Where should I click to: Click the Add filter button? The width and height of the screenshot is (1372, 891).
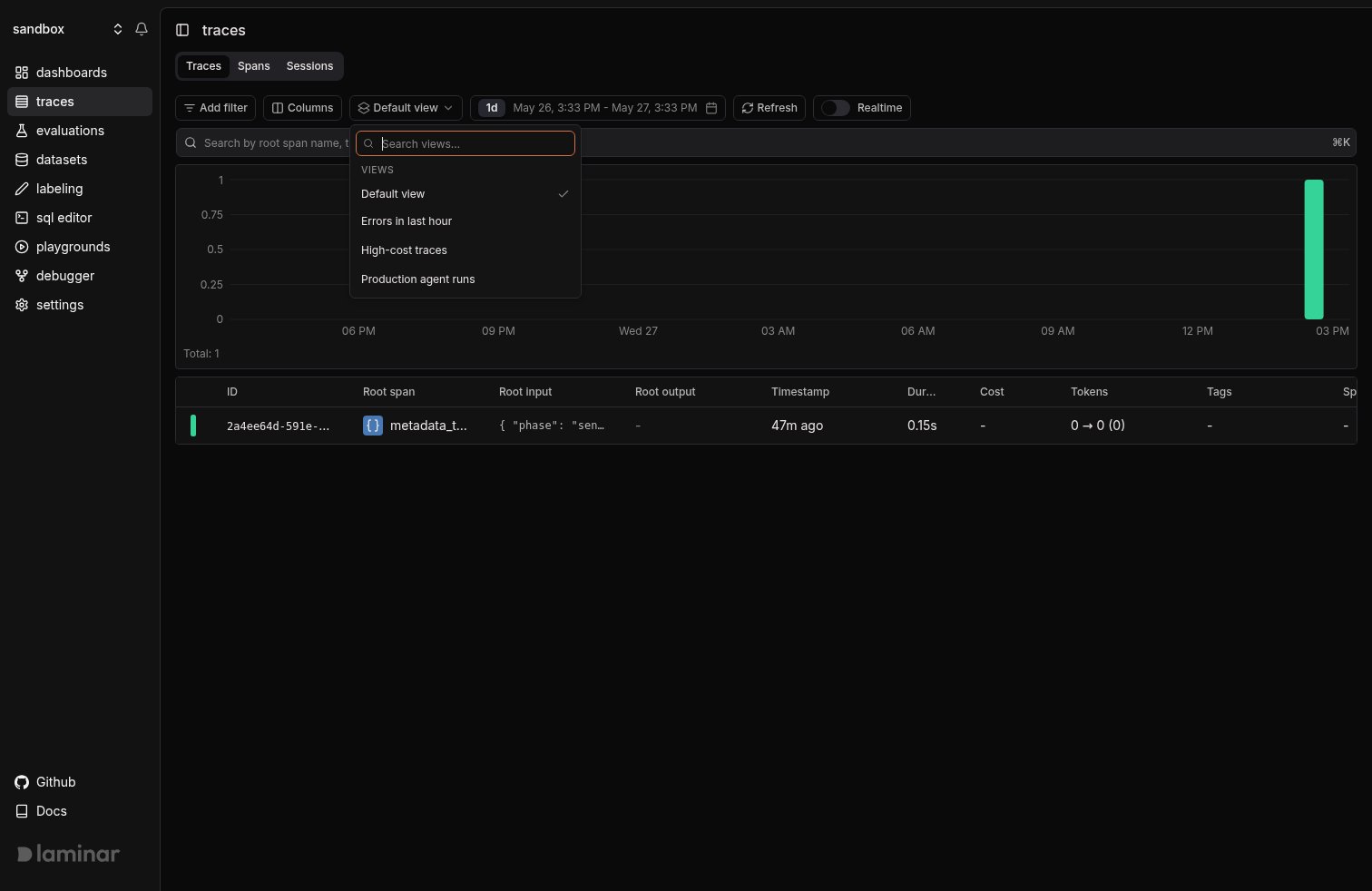point(216,108)
